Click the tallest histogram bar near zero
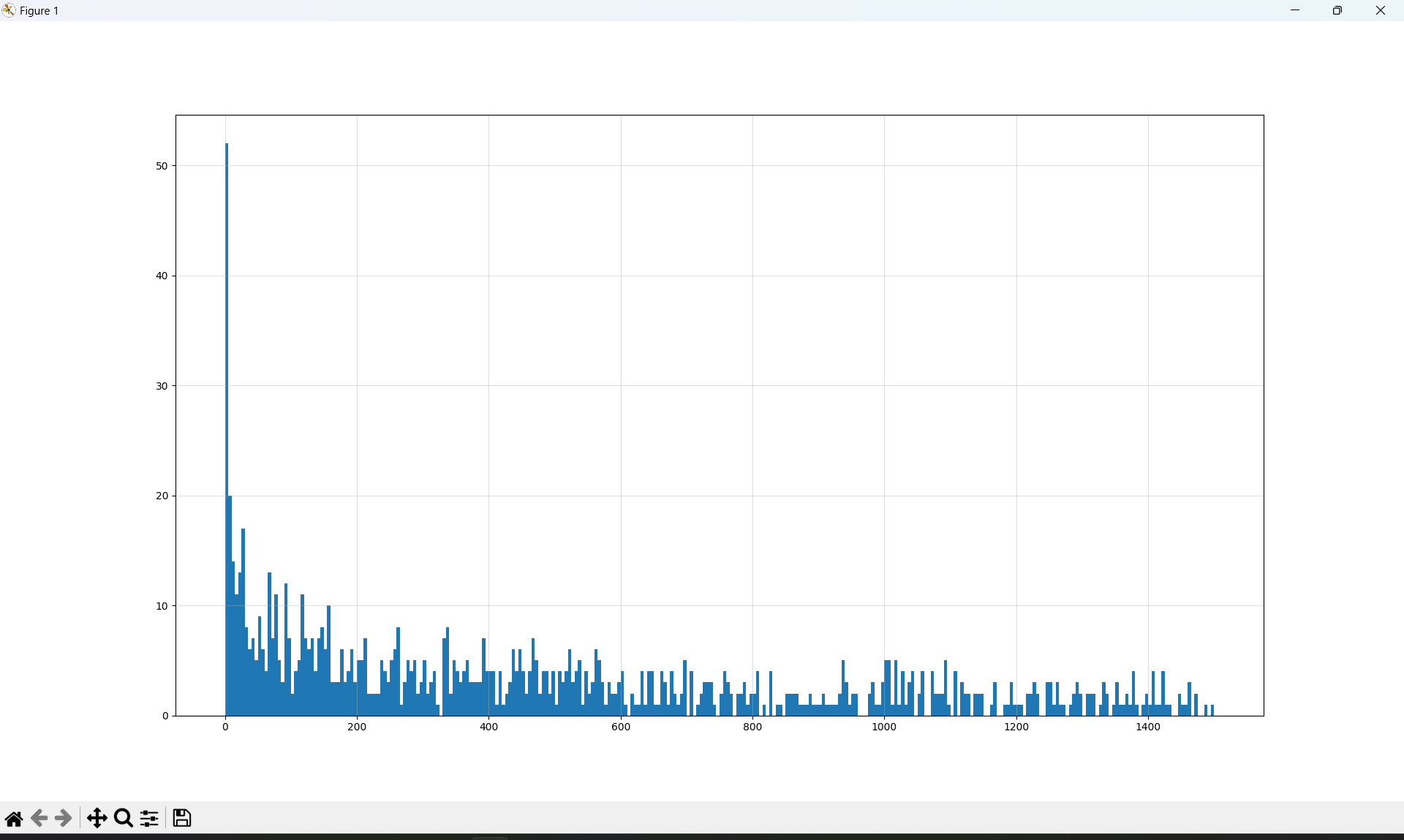1404x840 pixels. pos(227,429)
